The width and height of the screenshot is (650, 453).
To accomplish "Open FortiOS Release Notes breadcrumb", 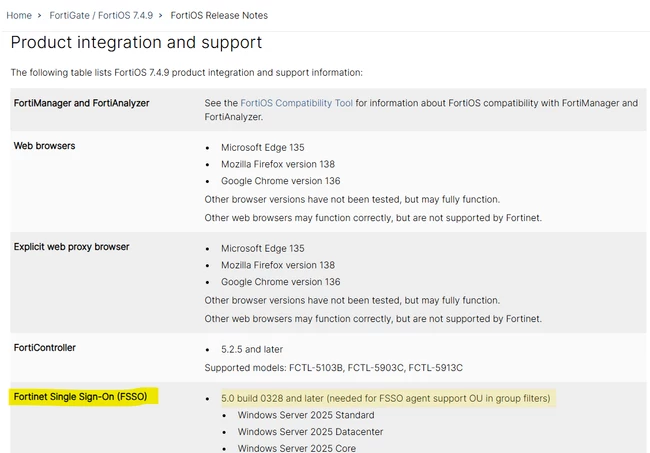I will pos(219,15).
